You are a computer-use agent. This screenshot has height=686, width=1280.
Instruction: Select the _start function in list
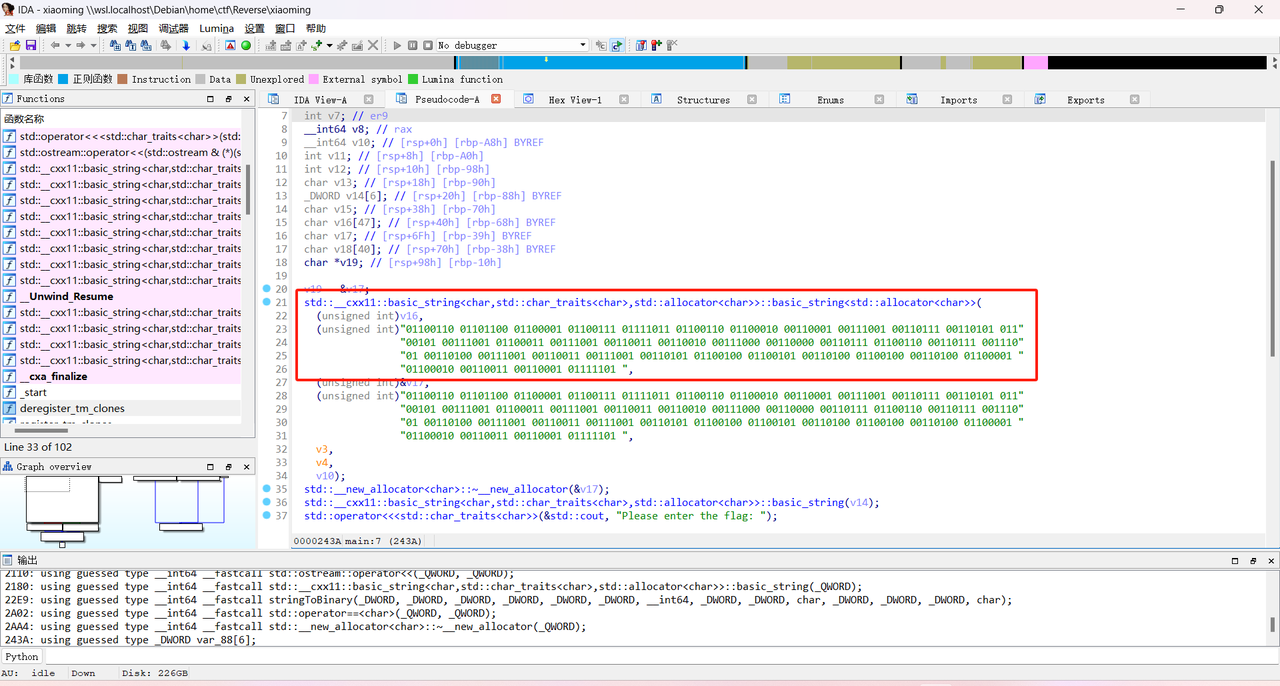(x=33, y=393)
